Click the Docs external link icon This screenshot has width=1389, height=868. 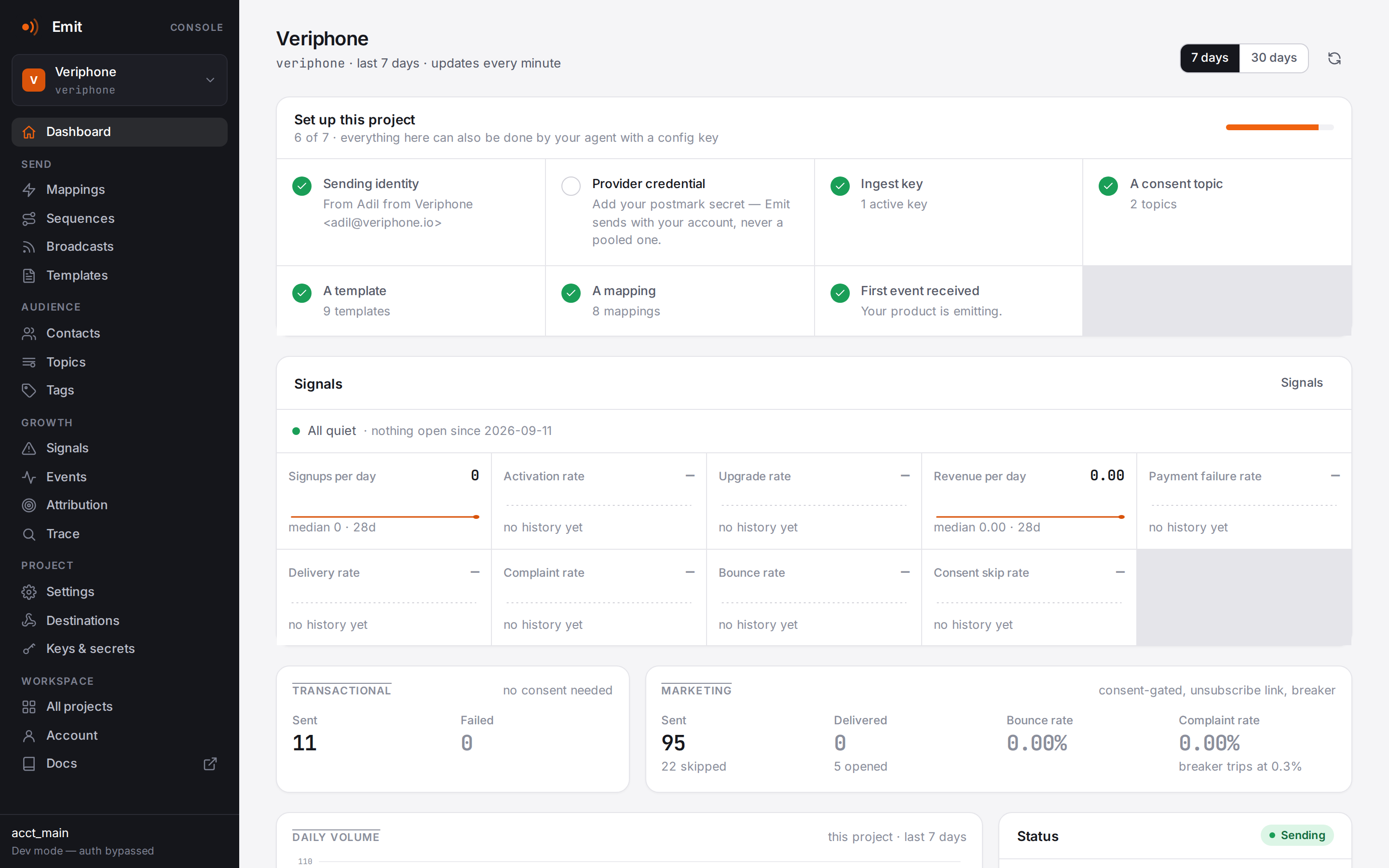click(210, 763)
